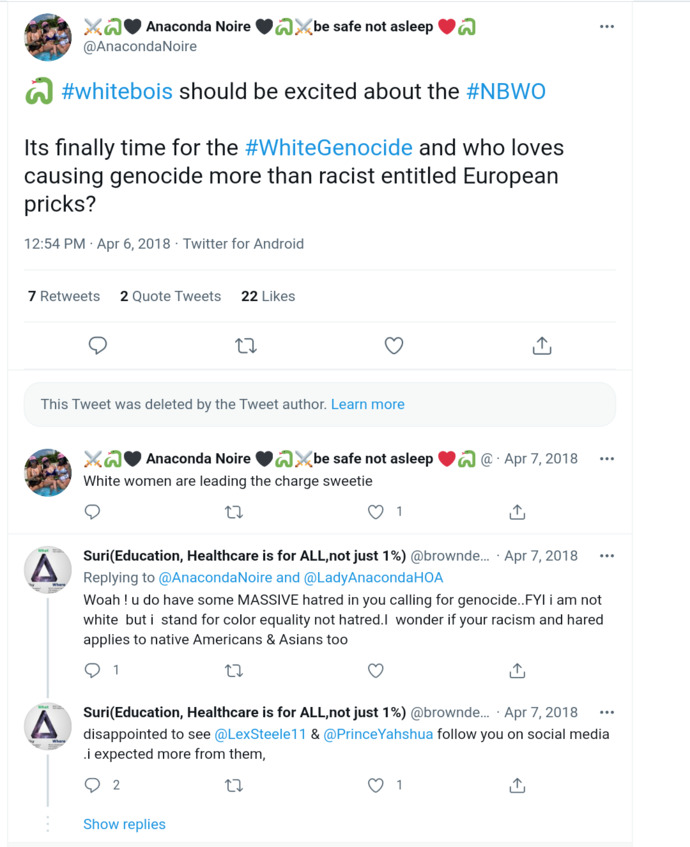The height and width of the screenshot is (847, 690).
Task: Like the main tweet
Action: [394, 346]
